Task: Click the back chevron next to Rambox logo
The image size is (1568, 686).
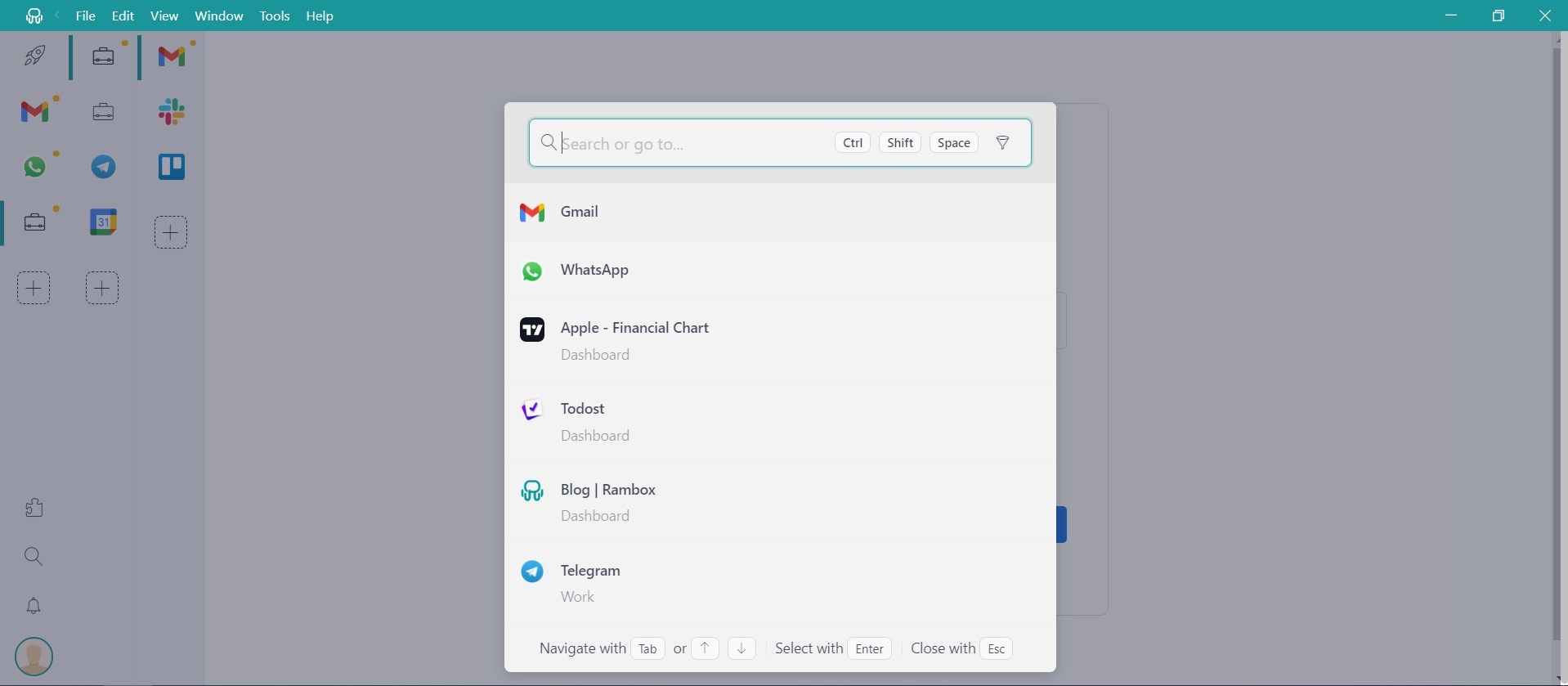Action: [x=58, y=16]
